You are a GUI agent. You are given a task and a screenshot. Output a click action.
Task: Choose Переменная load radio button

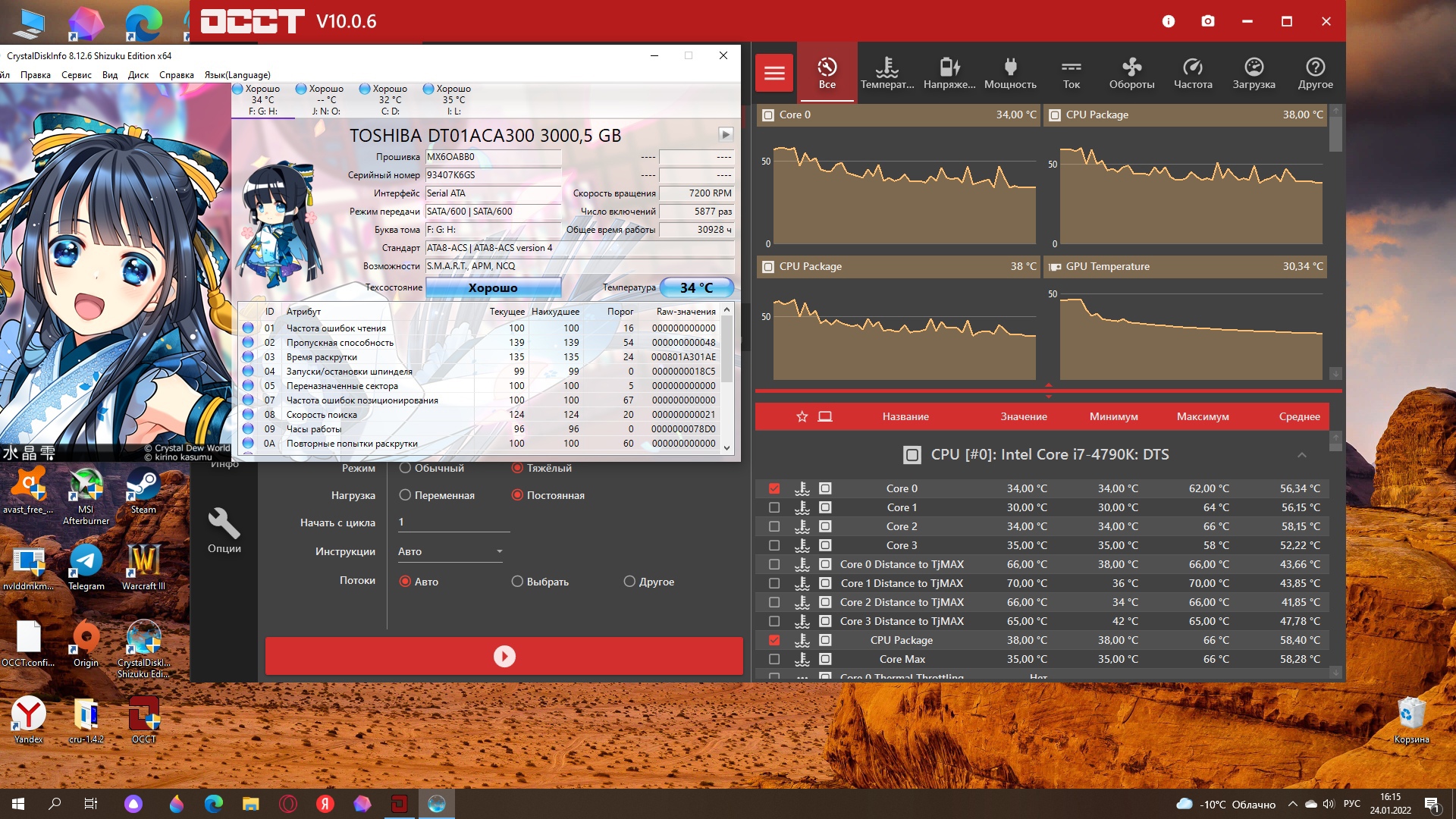405,495
